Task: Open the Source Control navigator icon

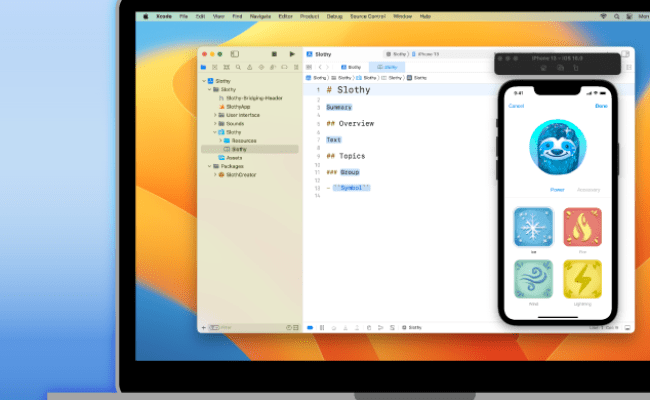Action: (x=215, y=67)
